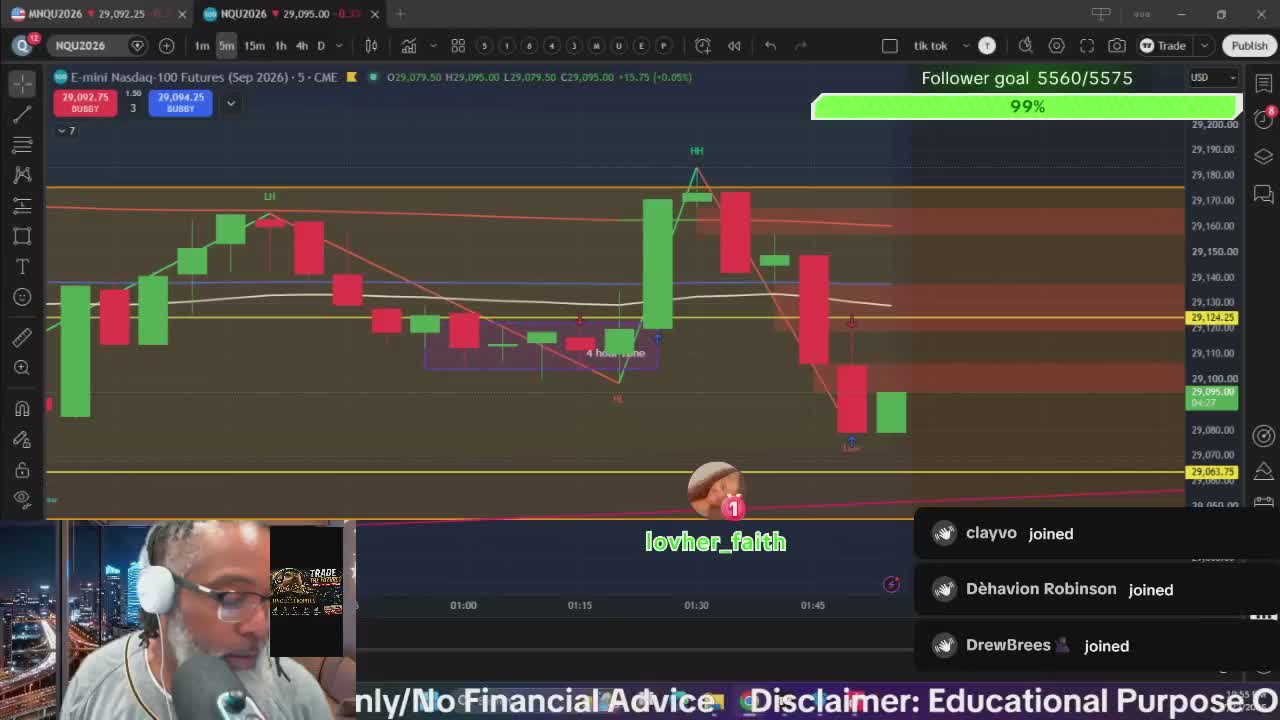Expand the tik tok layout dropdown
Viewport: 1280px width, 720px height.
[x=966, y=45]
